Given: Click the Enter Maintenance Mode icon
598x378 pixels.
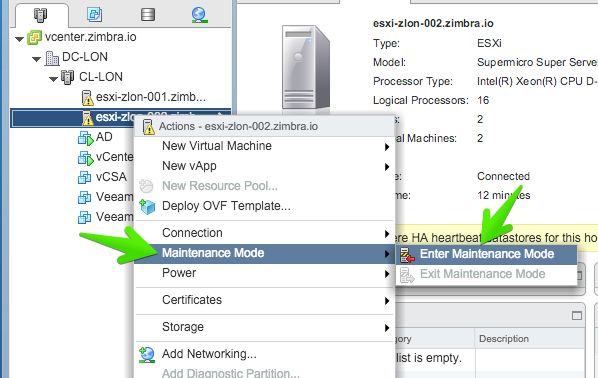Looking at the screenshot, I should click(407, 255).
